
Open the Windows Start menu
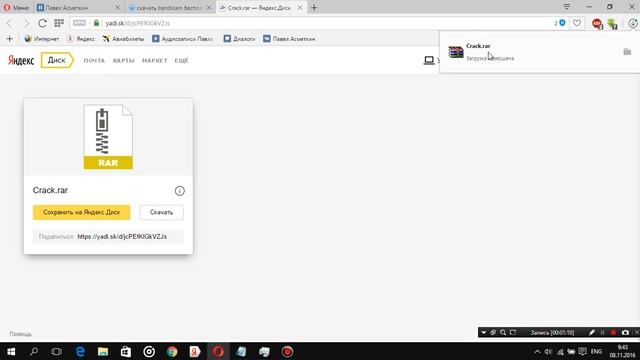tap(11, 351)
